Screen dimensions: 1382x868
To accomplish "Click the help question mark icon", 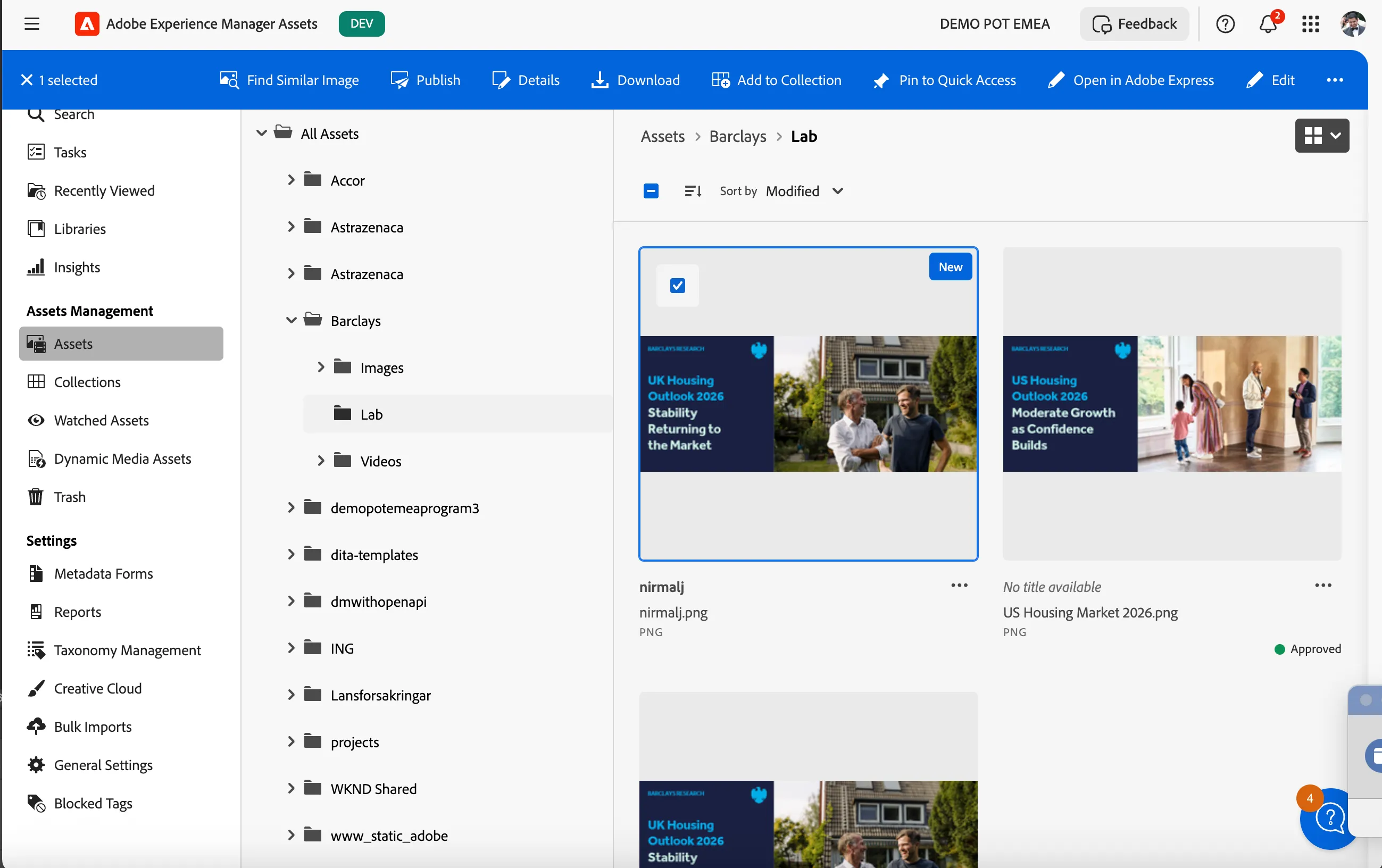I will (1225, 23).
